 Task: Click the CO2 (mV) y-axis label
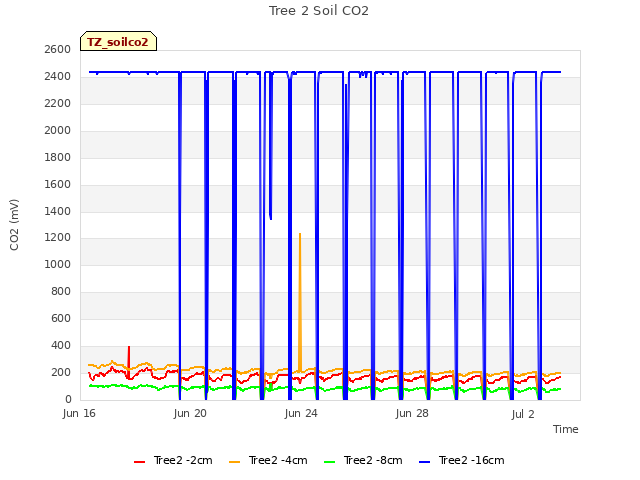click(14, 225)
